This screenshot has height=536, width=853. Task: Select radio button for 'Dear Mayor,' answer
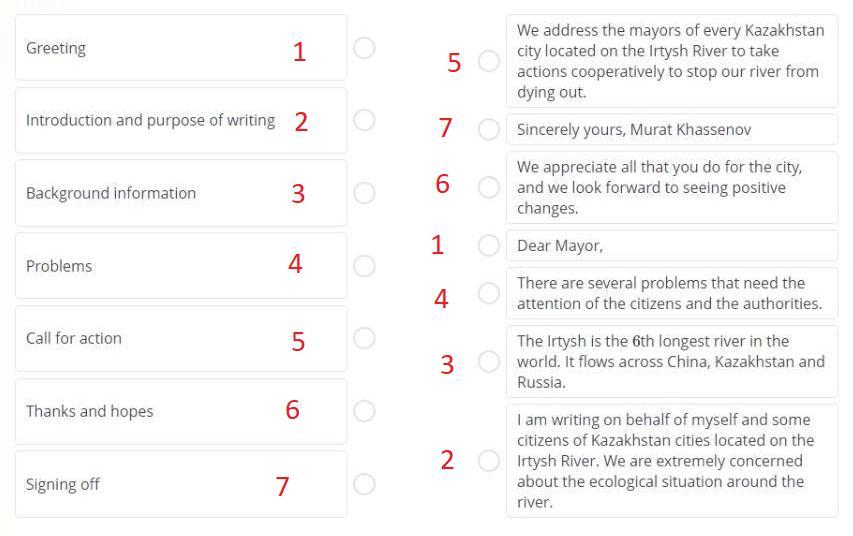pos(488,245)
